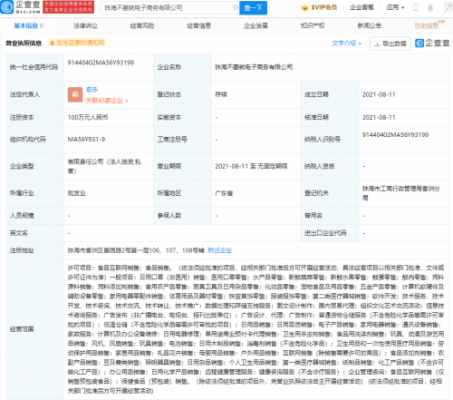
Task: Select the 经营范围 row label
Action: coord(22,329)
